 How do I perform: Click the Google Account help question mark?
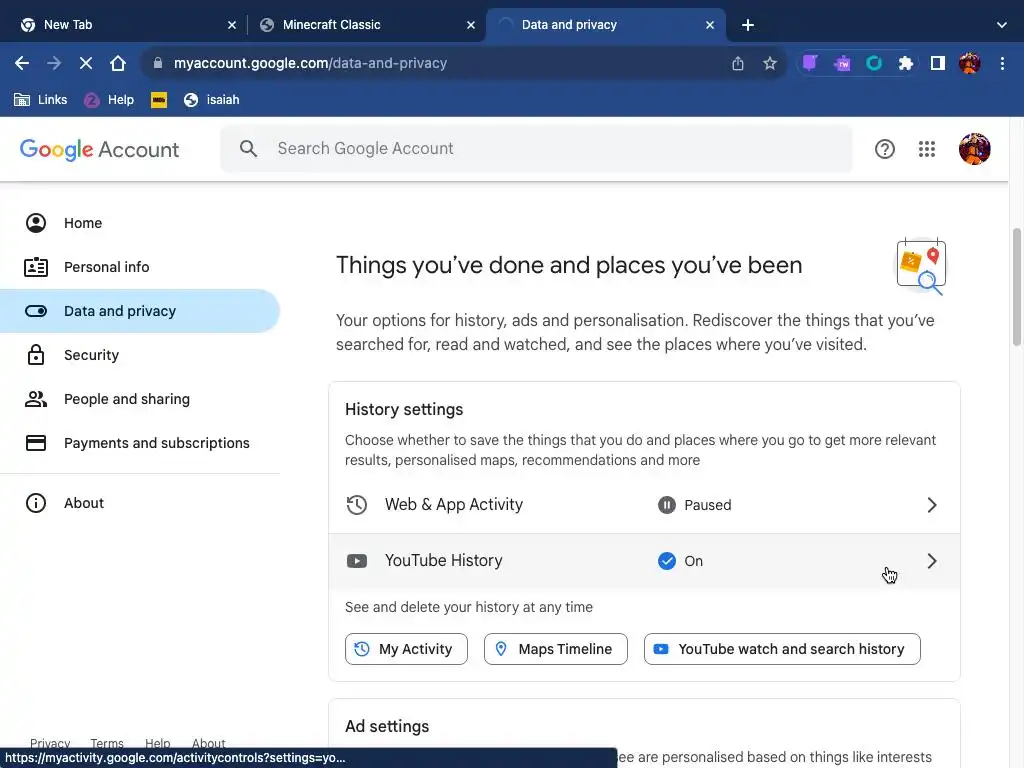pyautogui.click(x=885, y=149)
